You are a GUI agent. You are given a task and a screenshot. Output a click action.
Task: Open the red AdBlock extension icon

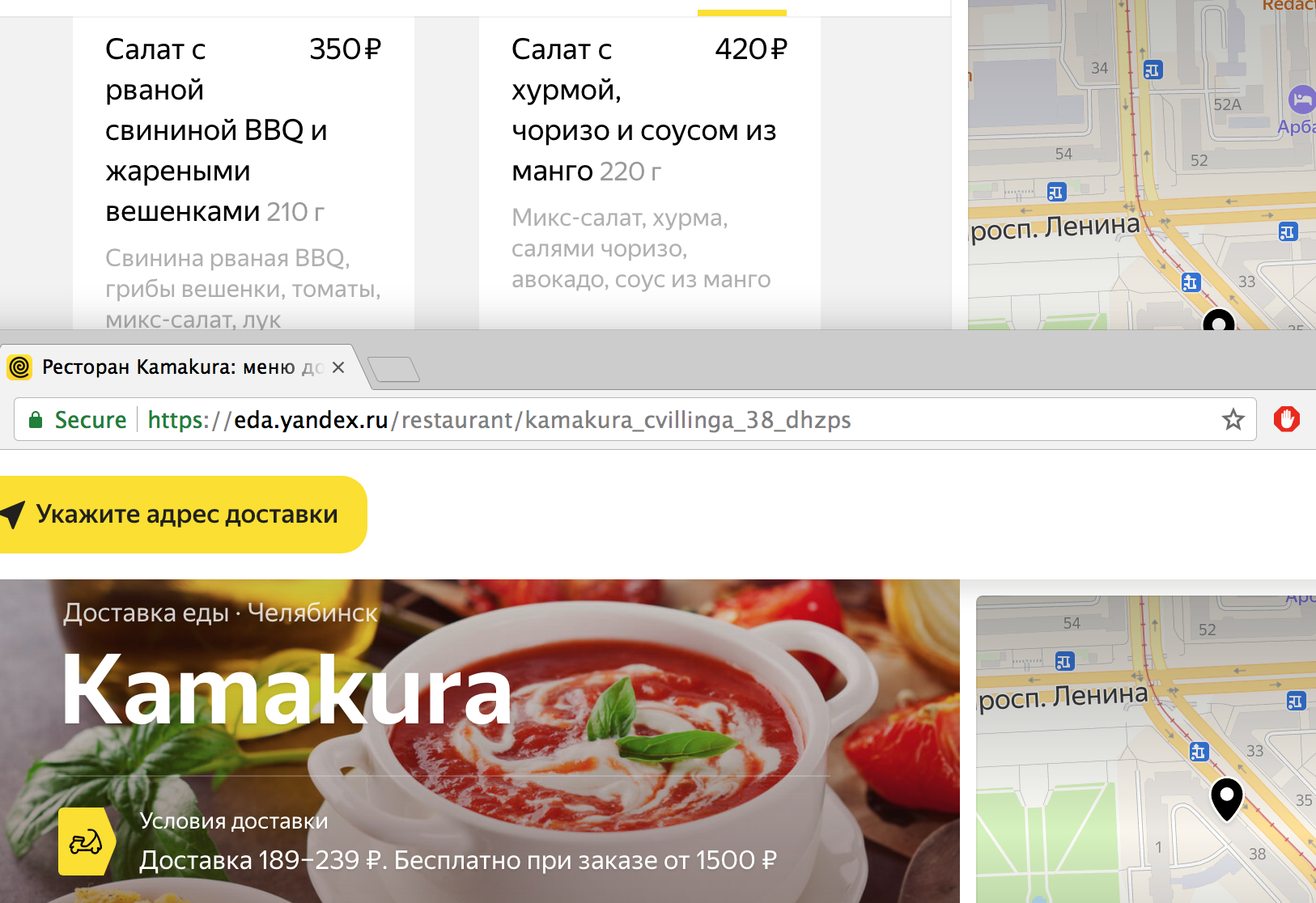tap(1286, 419)
